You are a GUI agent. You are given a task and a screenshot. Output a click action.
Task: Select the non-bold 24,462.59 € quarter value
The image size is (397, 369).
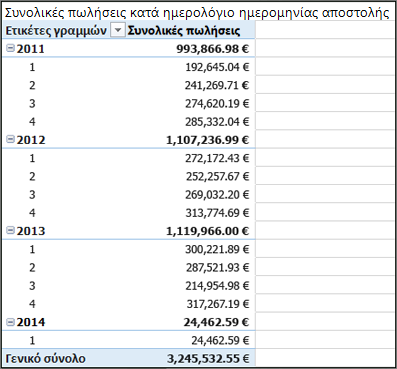click(220, 340)
